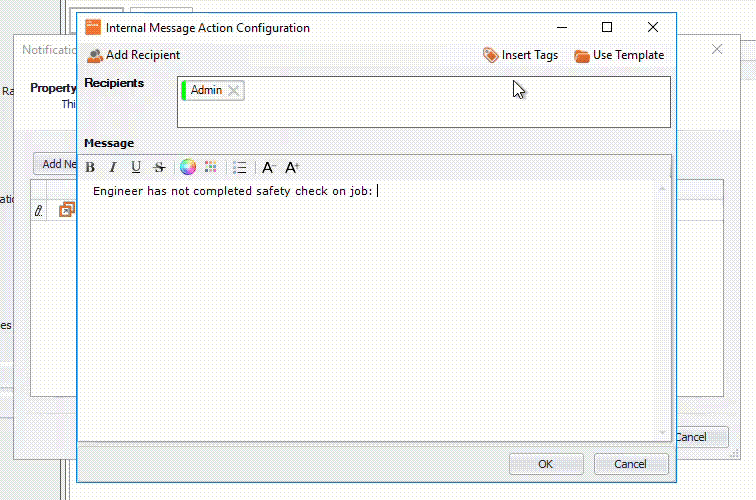Choose Use Template option
The image size is (756, 500).
click(619, 55)
